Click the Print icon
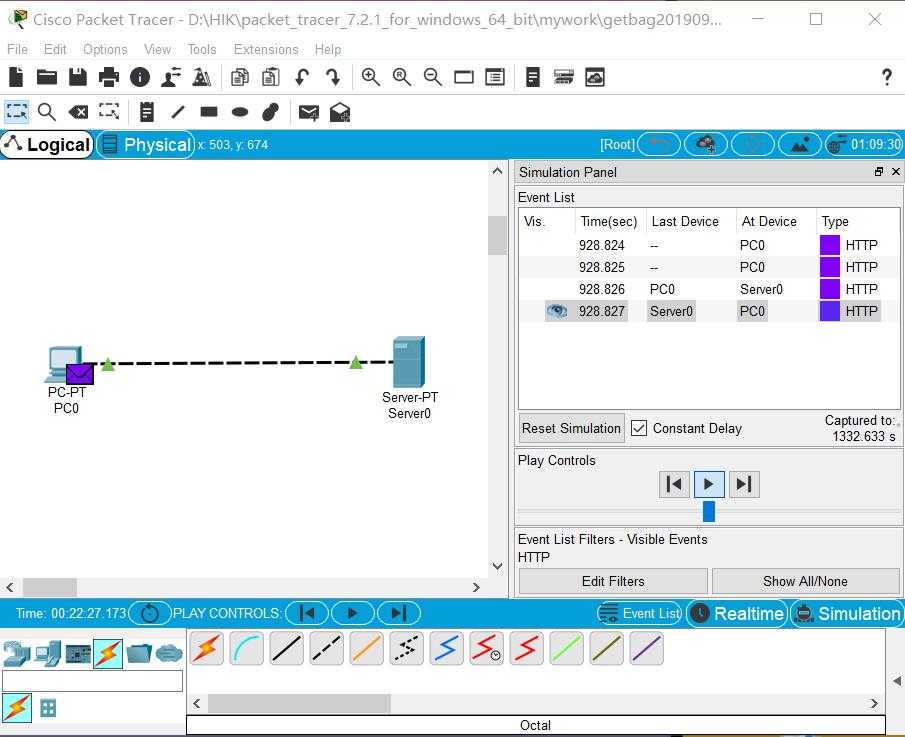The height and width of the screenshot is (737, 905). (109, 77)
